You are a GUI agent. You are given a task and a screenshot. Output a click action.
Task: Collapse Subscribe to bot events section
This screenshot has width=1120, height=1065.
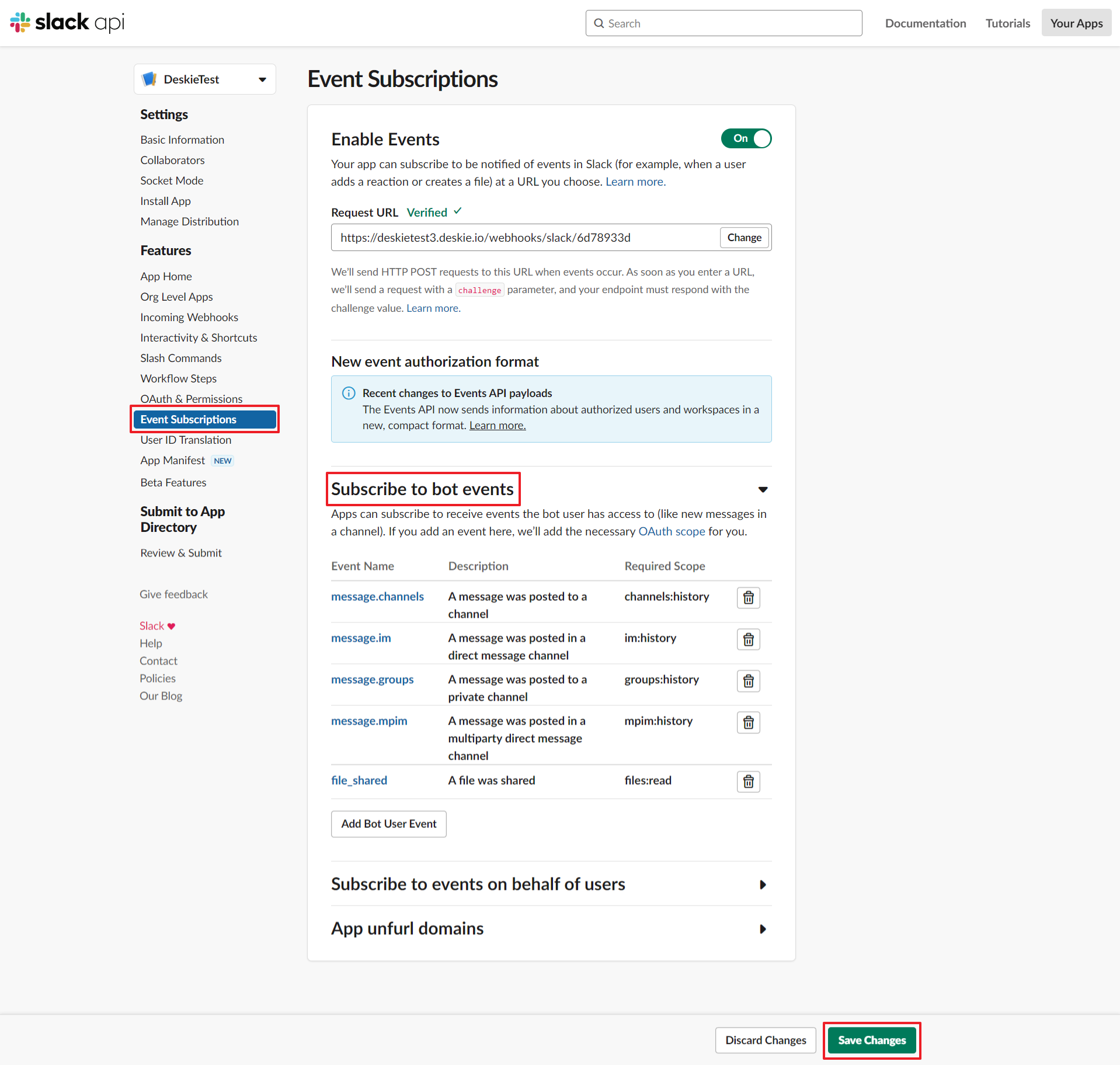pos(763,489)
